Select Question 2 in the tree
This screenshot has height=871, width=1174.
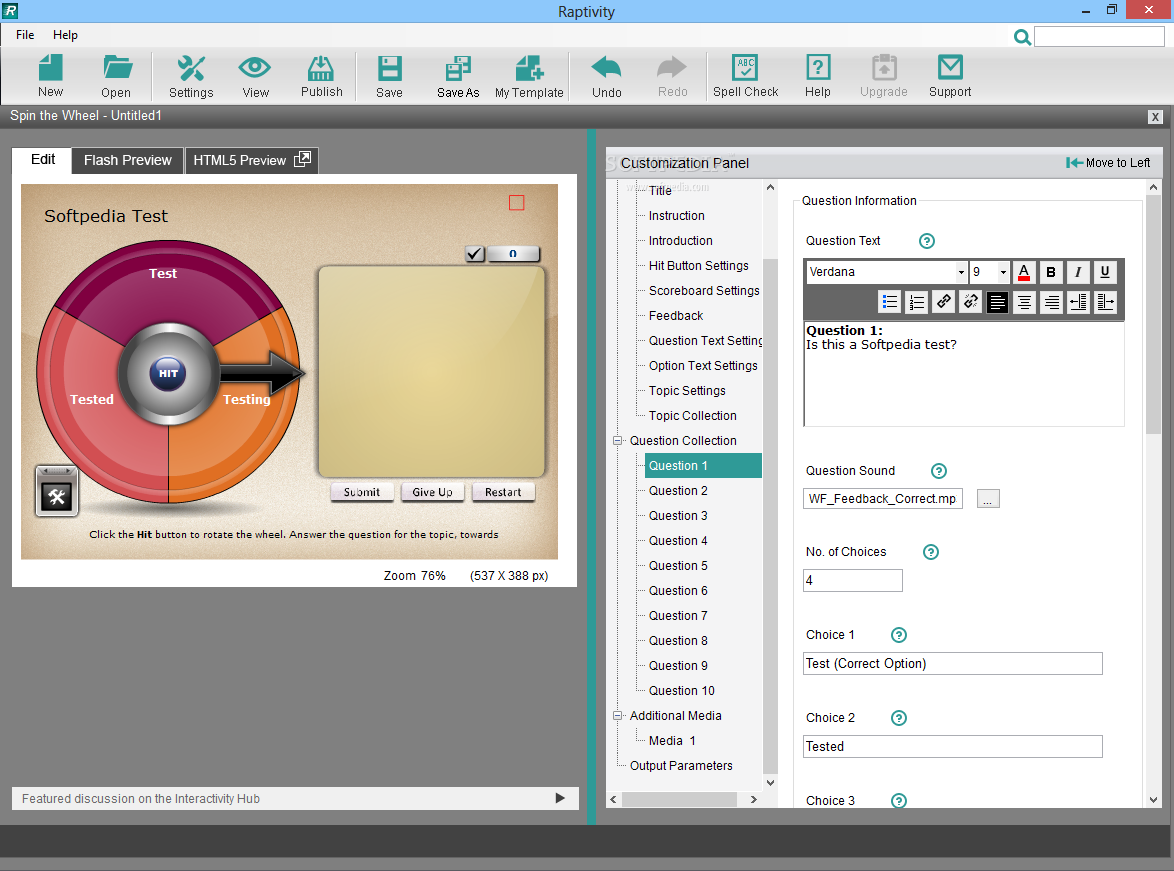click(x=678, y=491)
